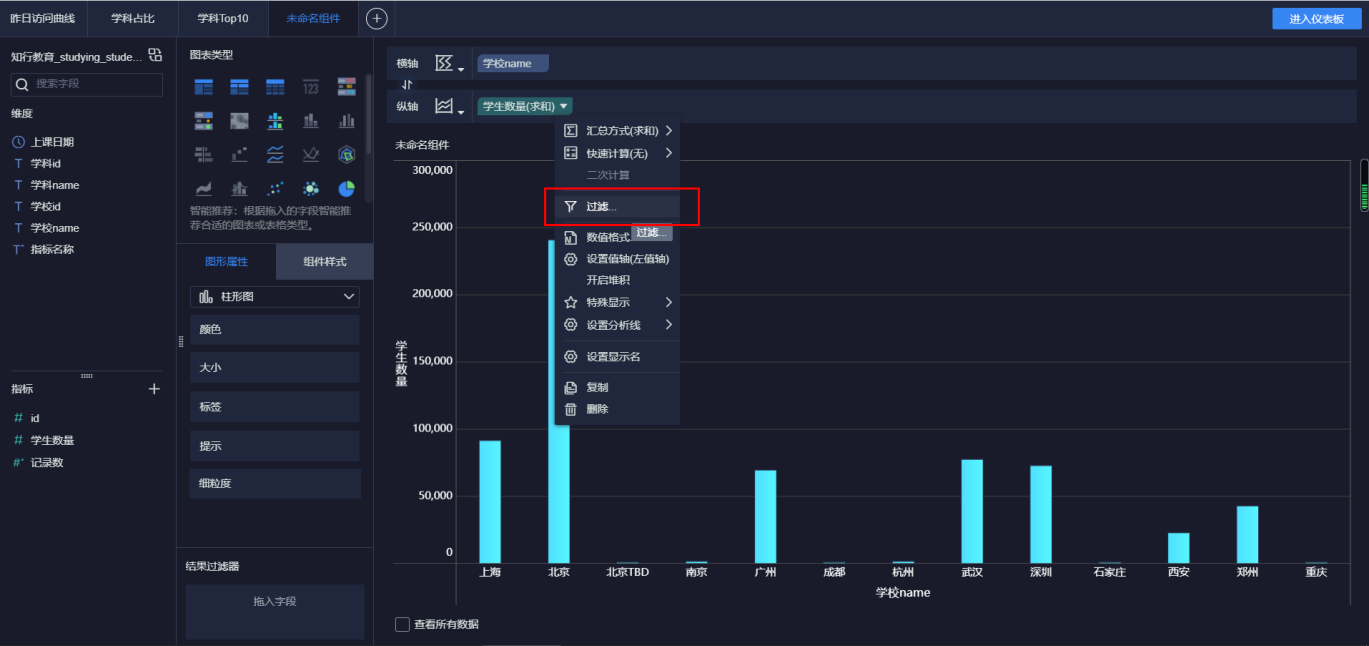
Task: Click the 拖入字段 result filter drop zone
Action: pyautogui.click(x=275, y=612)
